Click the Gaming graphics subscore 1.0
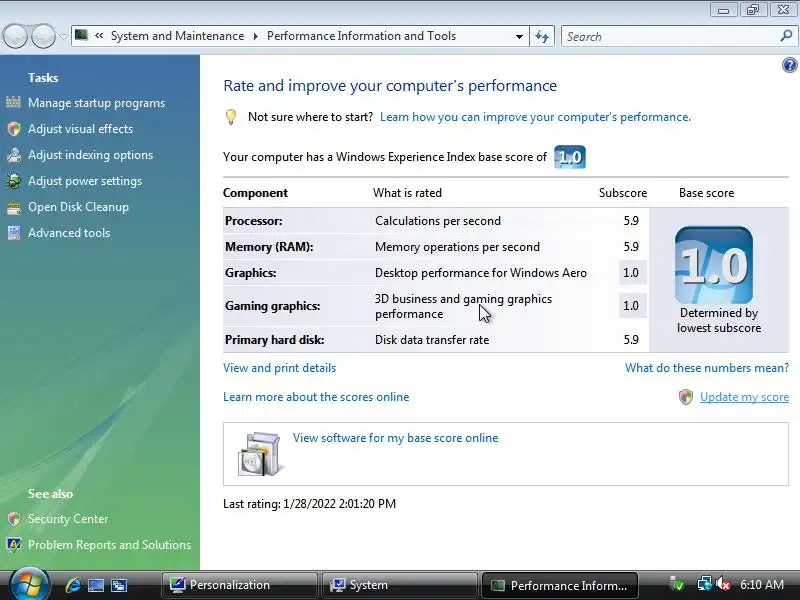 (x=631, y=306)
